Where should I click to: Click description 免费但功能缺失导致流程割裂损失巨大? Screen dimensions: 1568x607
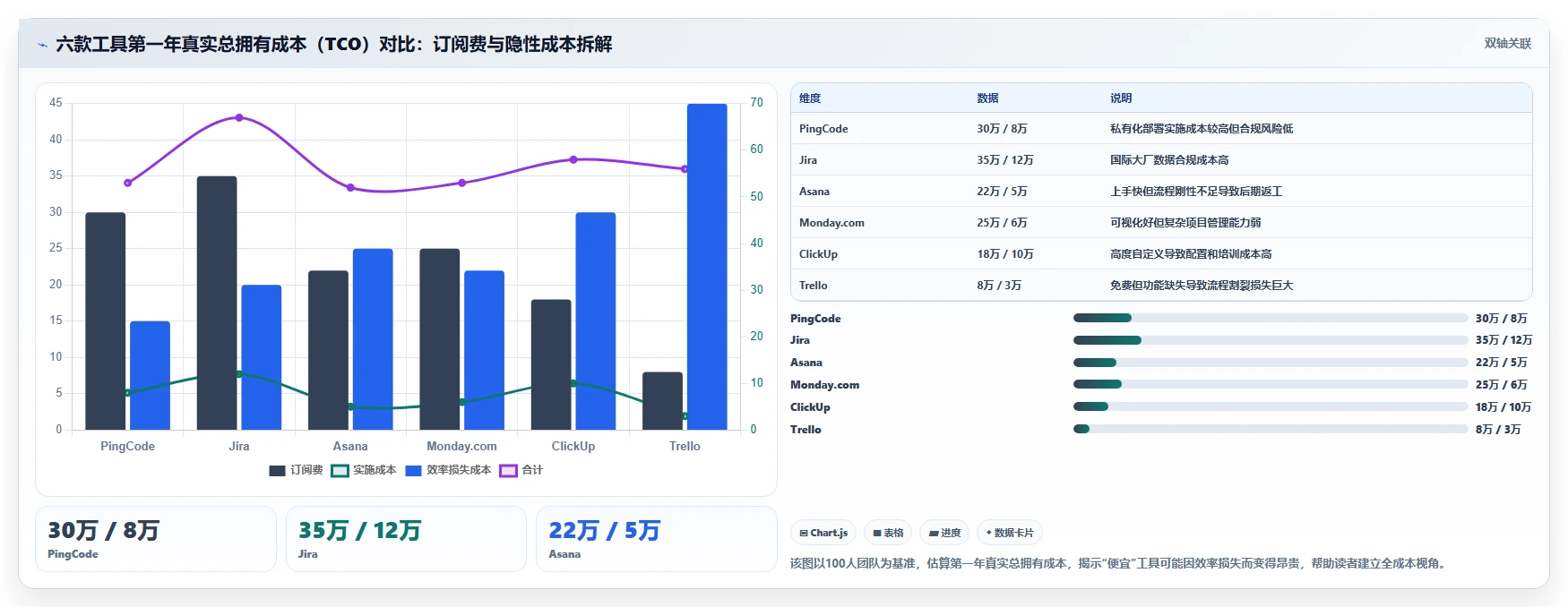(1202, 286)
